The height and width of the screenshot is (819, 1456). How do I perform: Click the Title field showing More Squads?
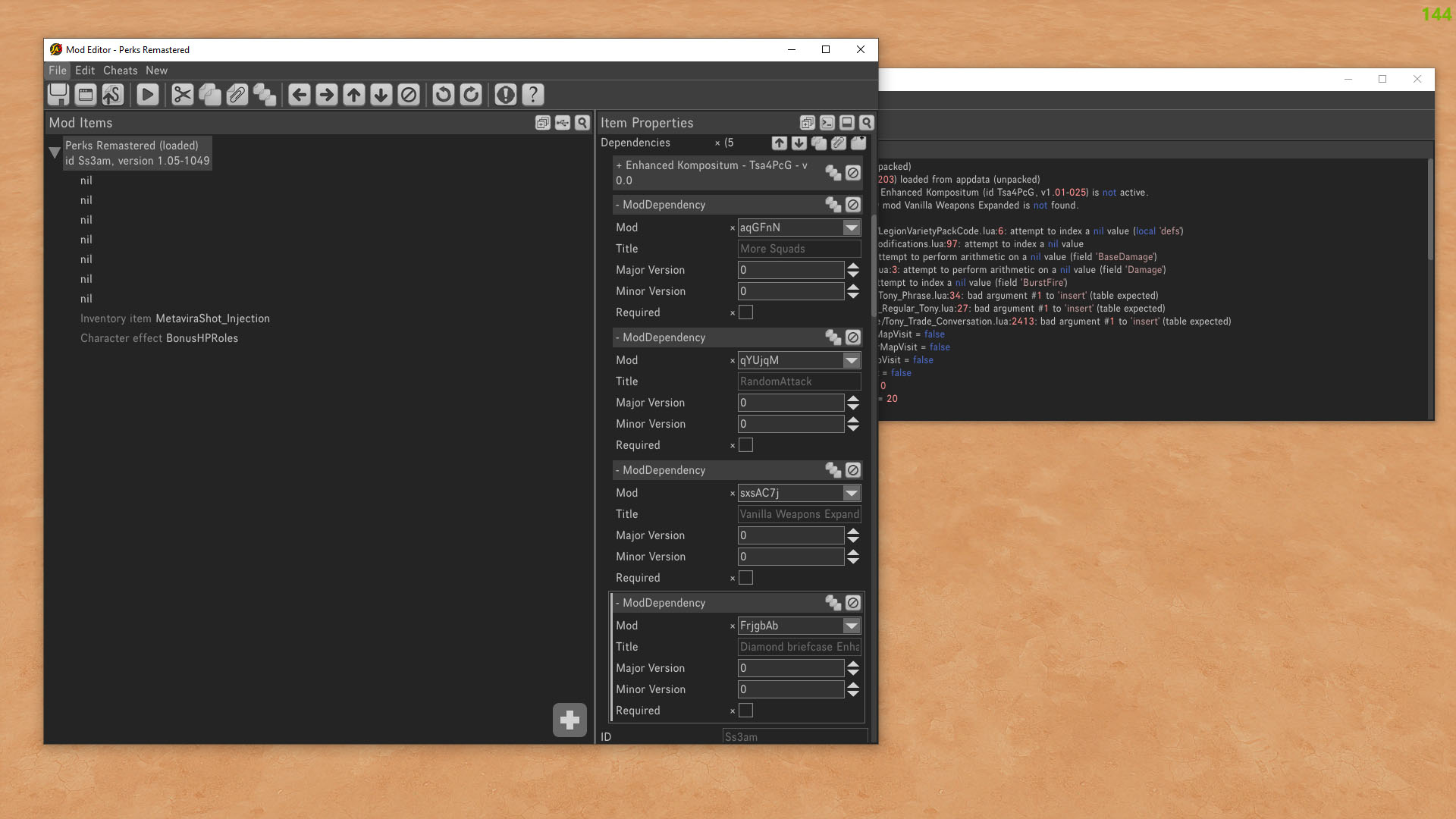click(799, 249)
